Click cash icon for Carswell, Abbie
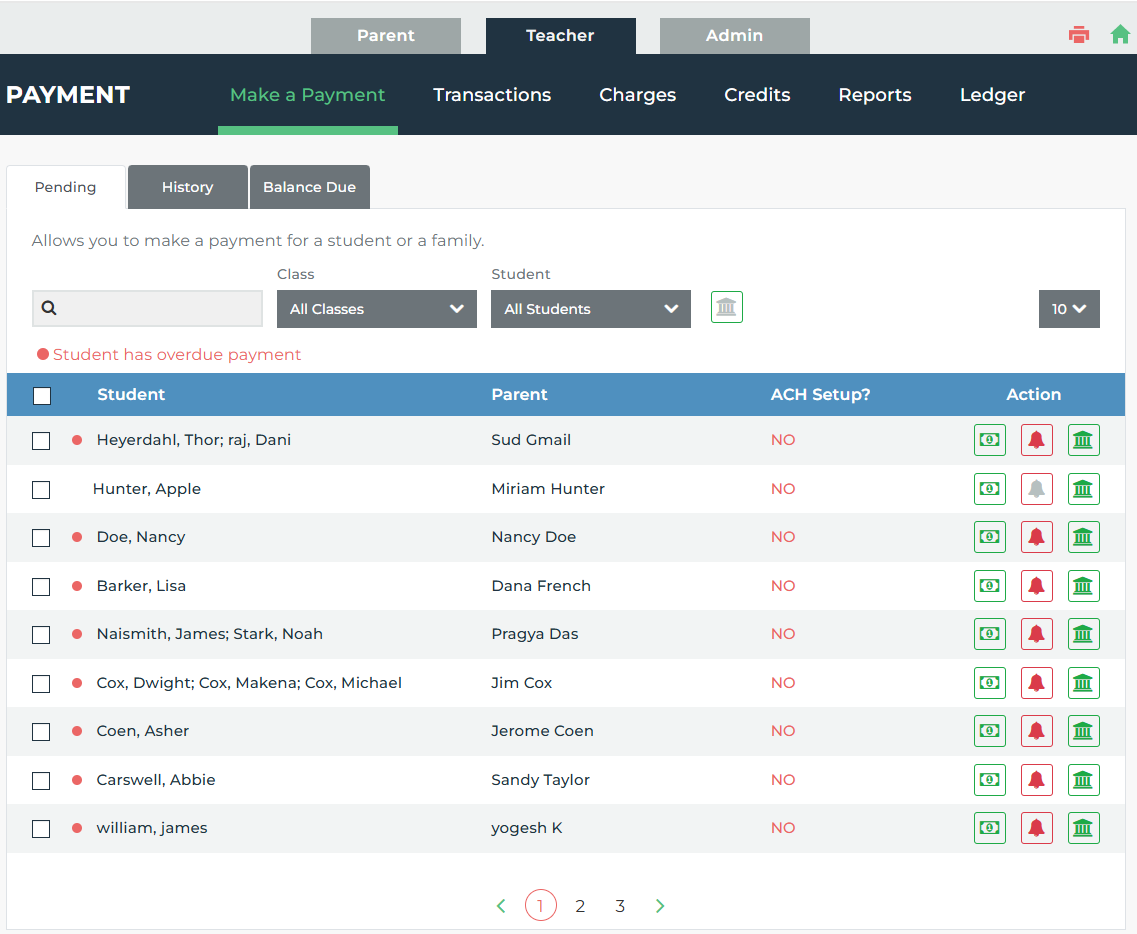1137x934 pixels. click(990, 780)
